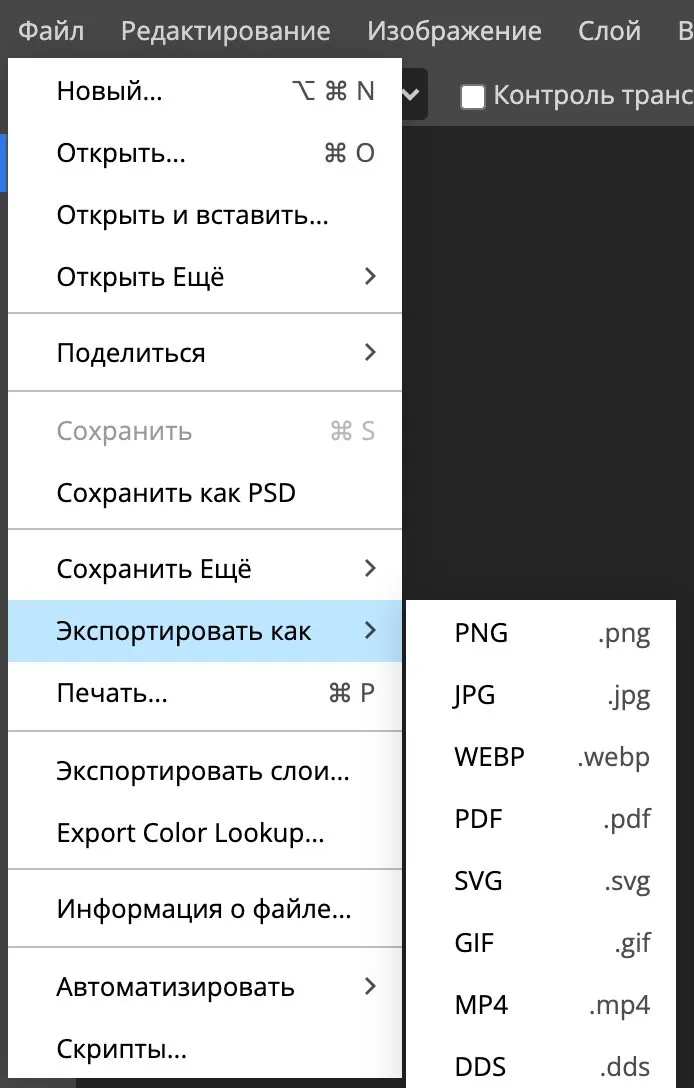
Task: Export as WEBP format
Action: pos(541,756)
